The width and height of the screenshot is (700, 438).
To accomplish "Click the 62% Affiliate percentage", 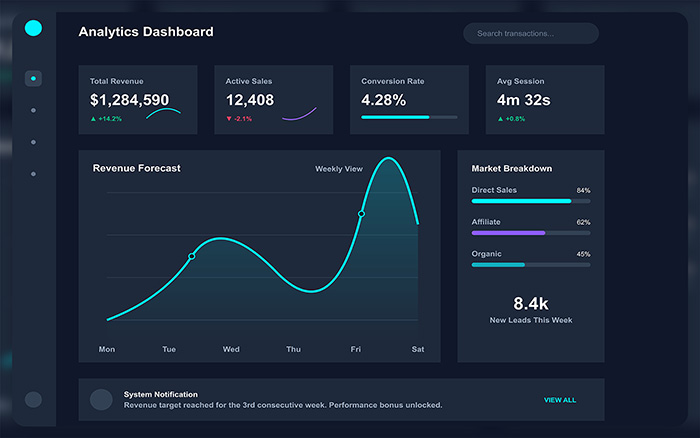I will 583,222.
